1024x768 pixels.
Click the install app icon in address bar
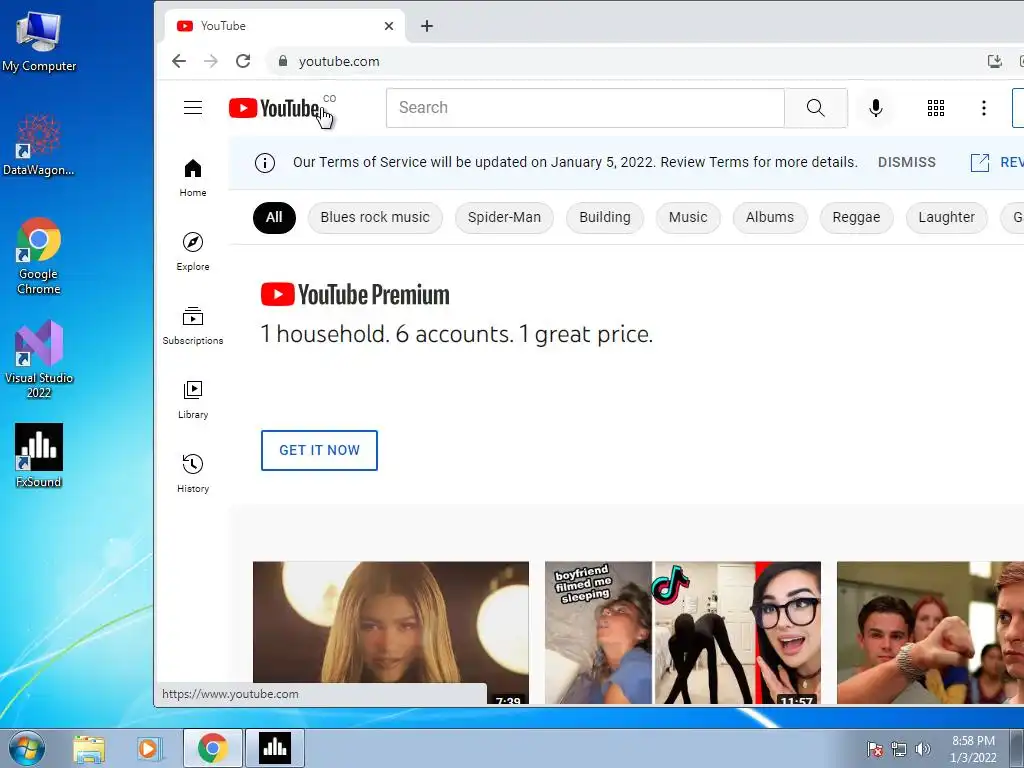[995, 61]
